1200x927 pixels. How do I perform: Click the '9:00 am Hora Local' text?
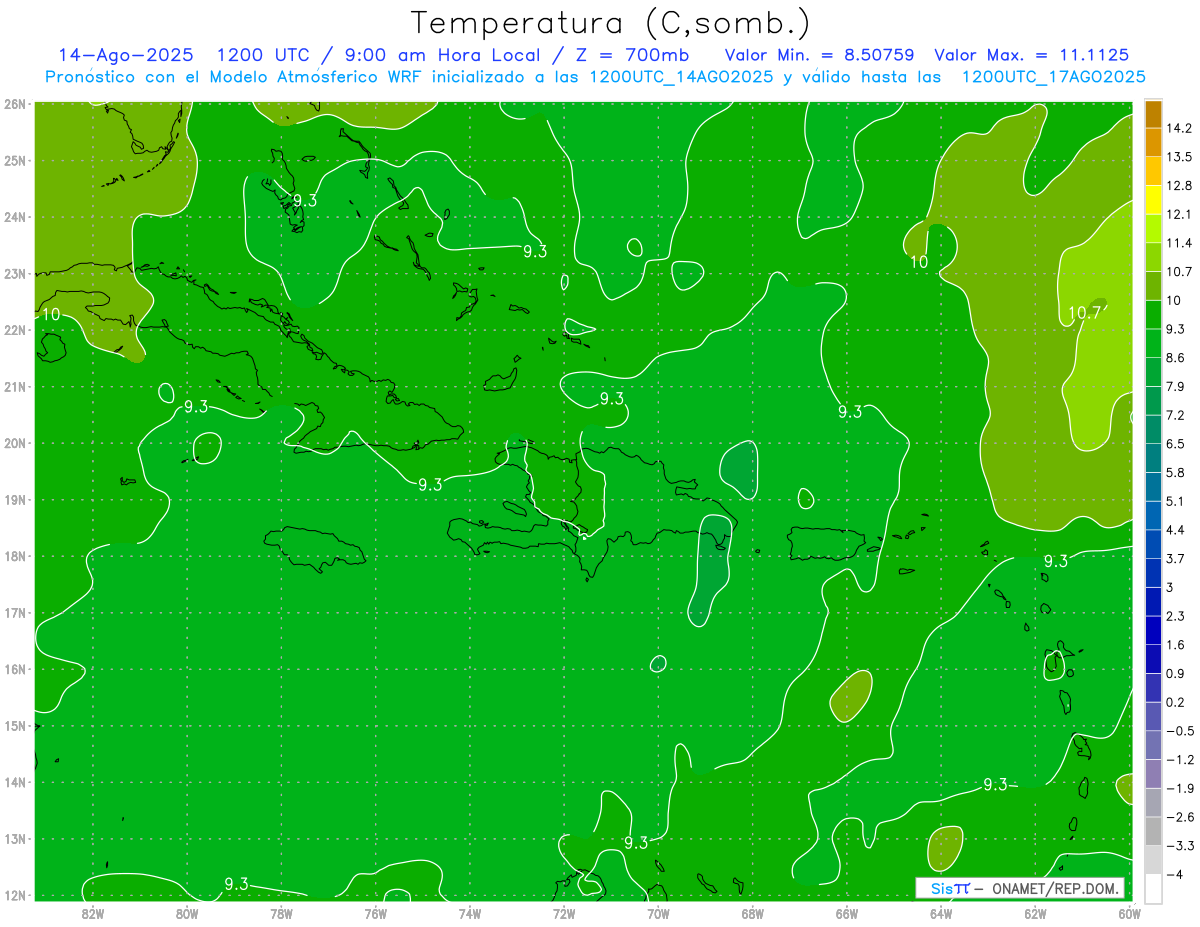click(x=443, y=55)
